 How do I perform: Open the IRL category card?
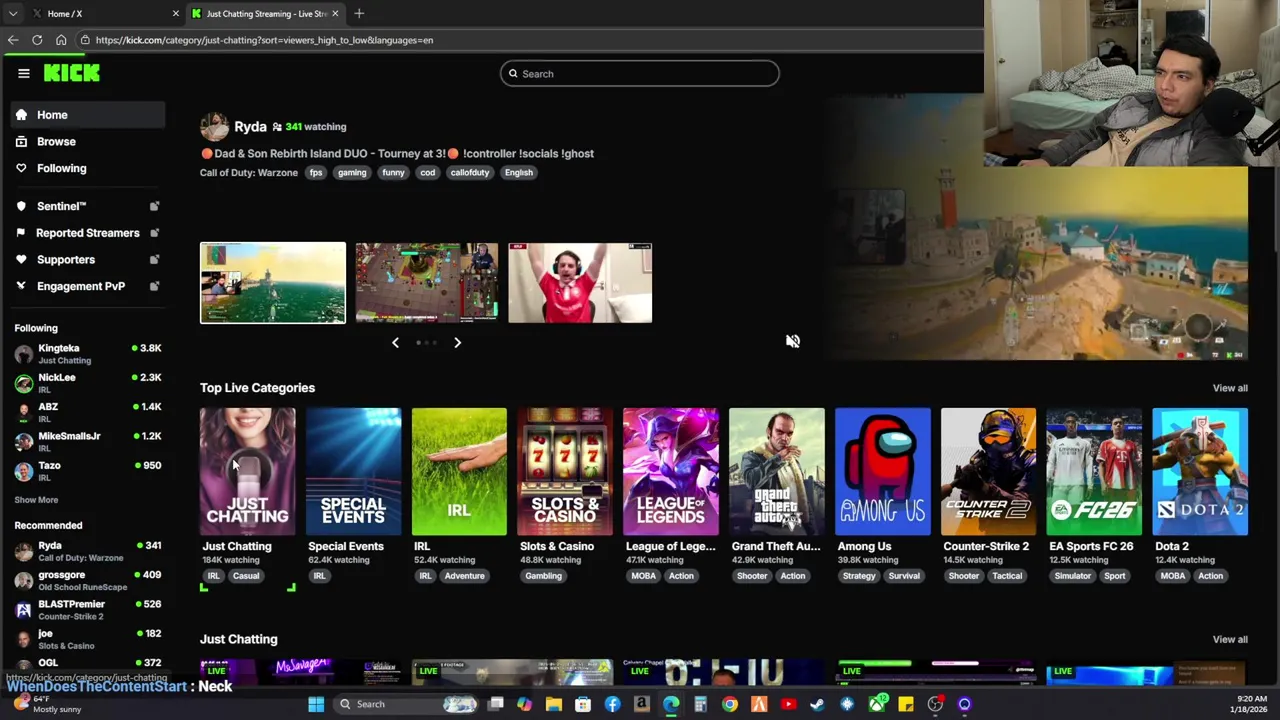click(459, 471)
